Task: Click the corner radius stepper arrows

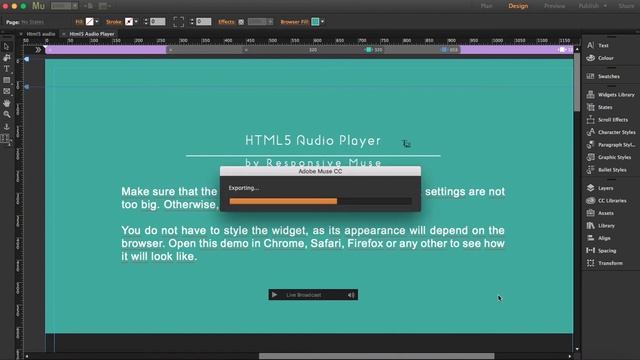Action: coord(191,22)
